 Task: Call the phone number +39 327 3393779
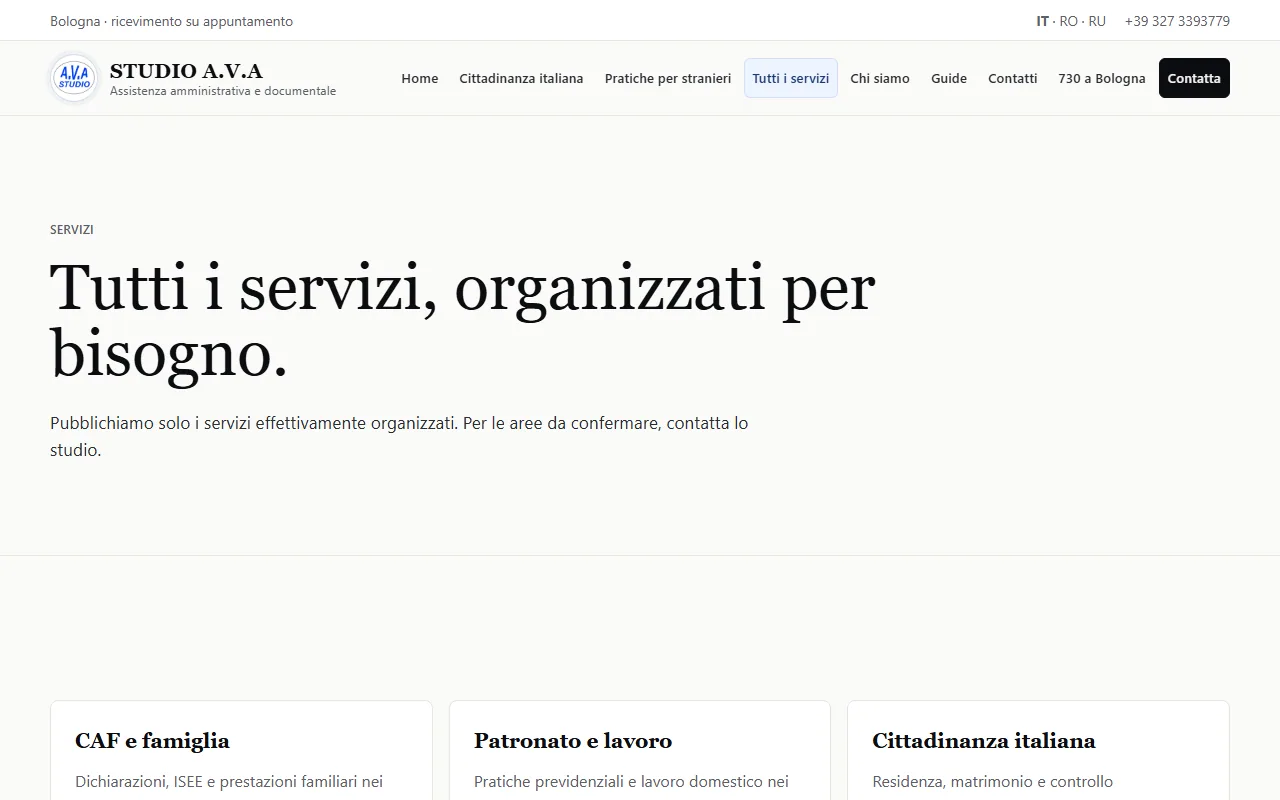coord(1177,21)
